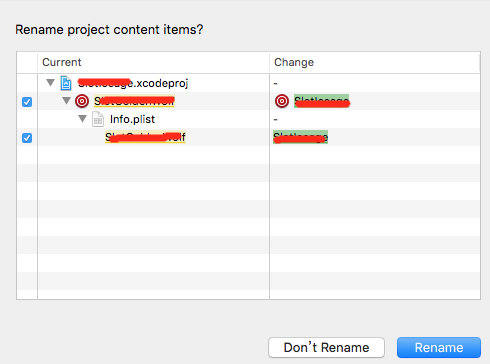Click the blue xcodeproj file icon
Screen dimensions: 490x364
pos(66,83)
